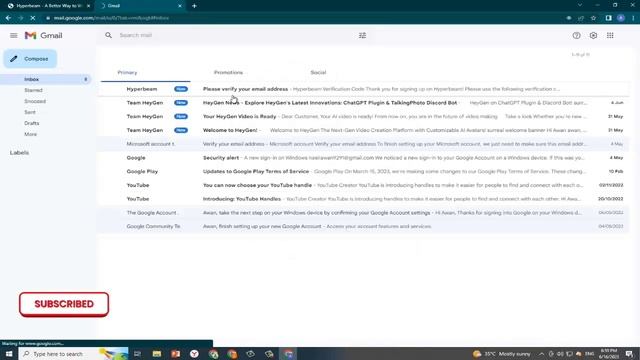The image size is (640, 360).
Task: Open the Welcome to HeyGen email
Action: [363, 130]
